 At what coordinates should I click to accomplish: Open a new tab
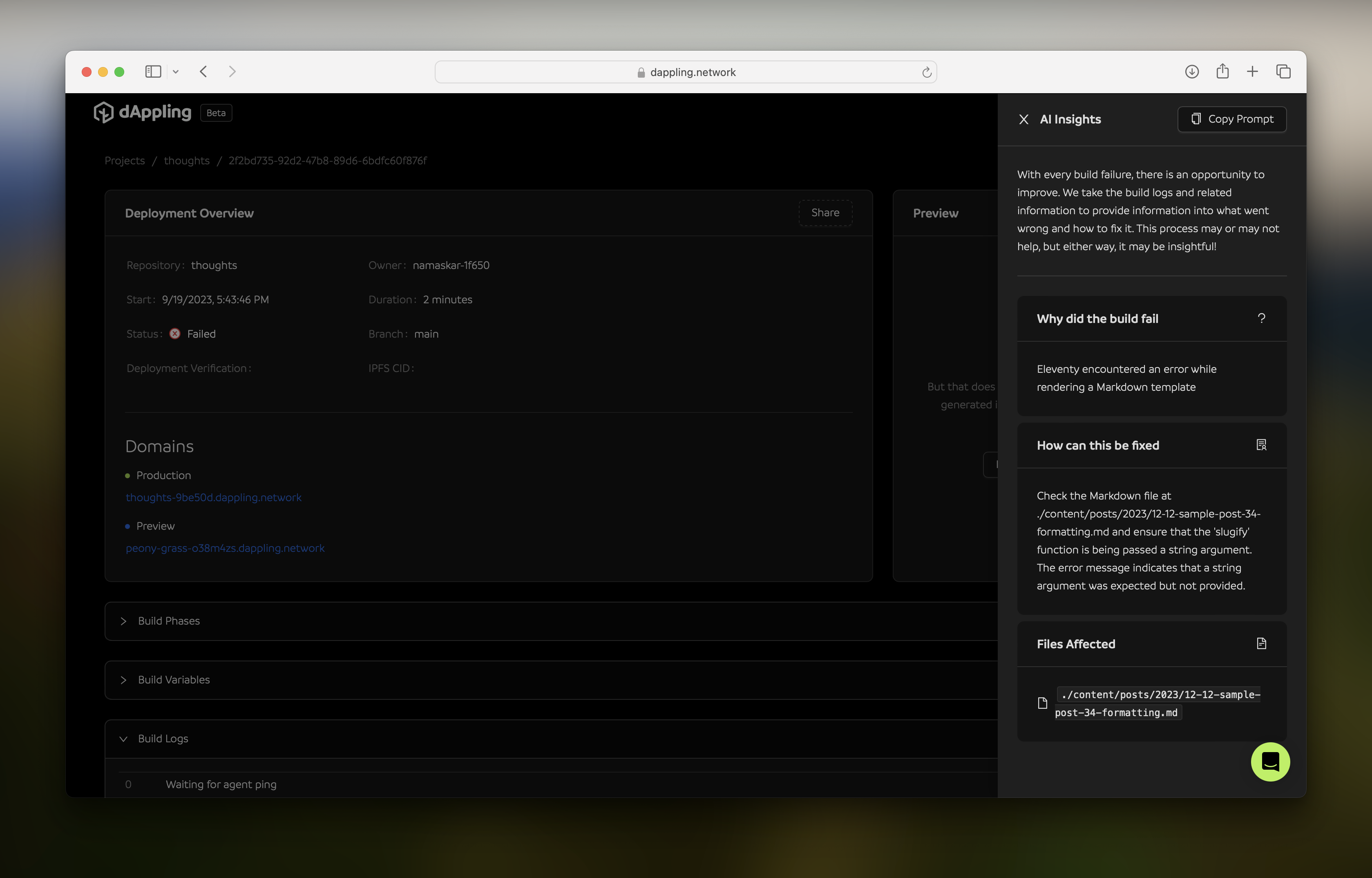coord(1252,72)
